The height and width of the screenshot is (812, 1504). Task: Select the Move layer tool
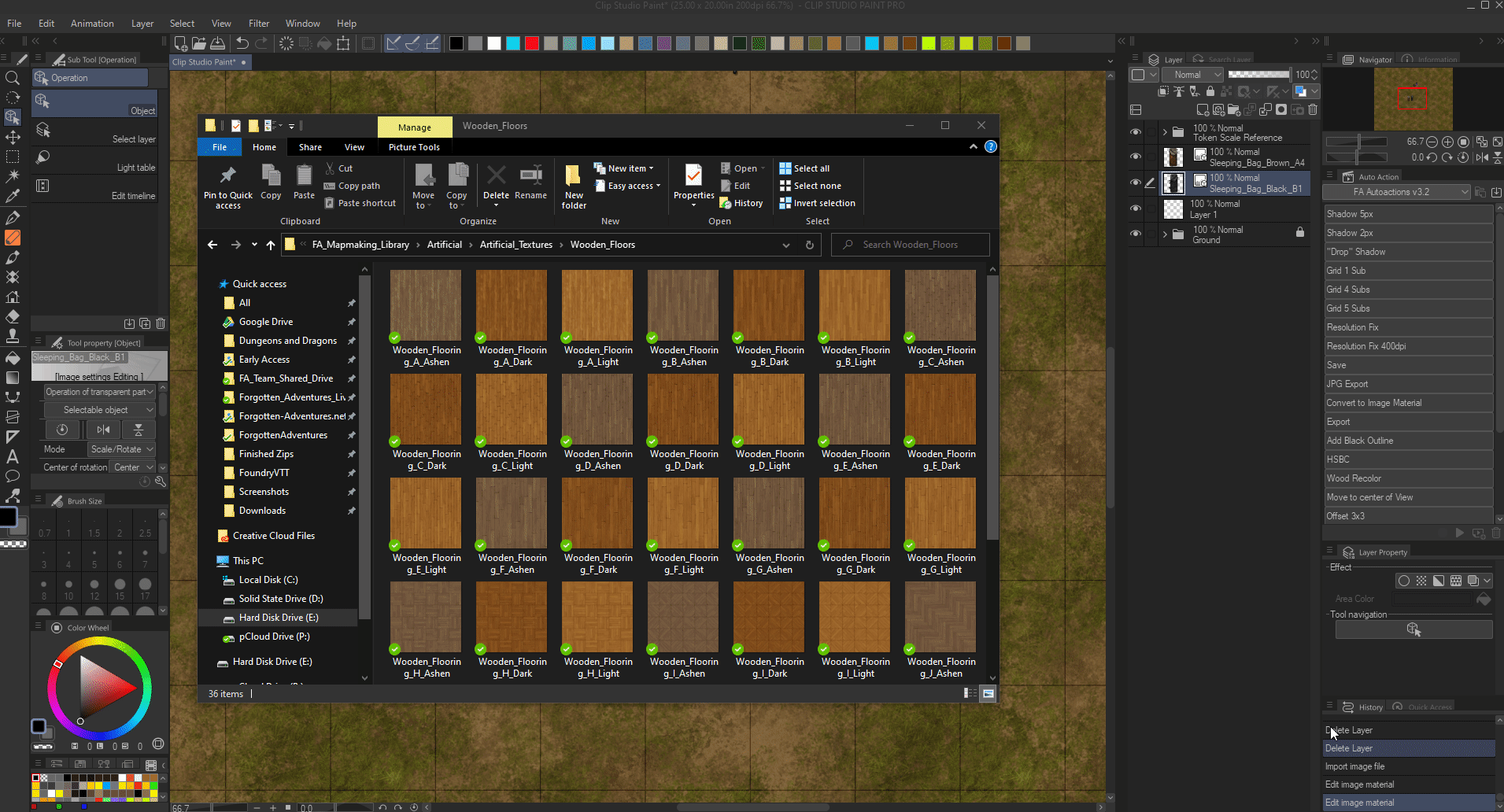[13, 137]
